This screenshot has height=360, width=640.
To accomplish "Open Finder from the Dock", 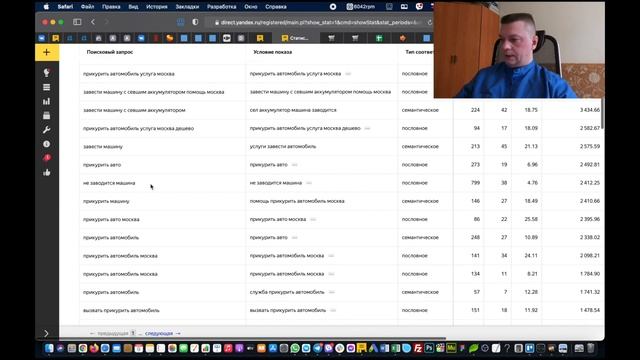I will click(49, 348).
